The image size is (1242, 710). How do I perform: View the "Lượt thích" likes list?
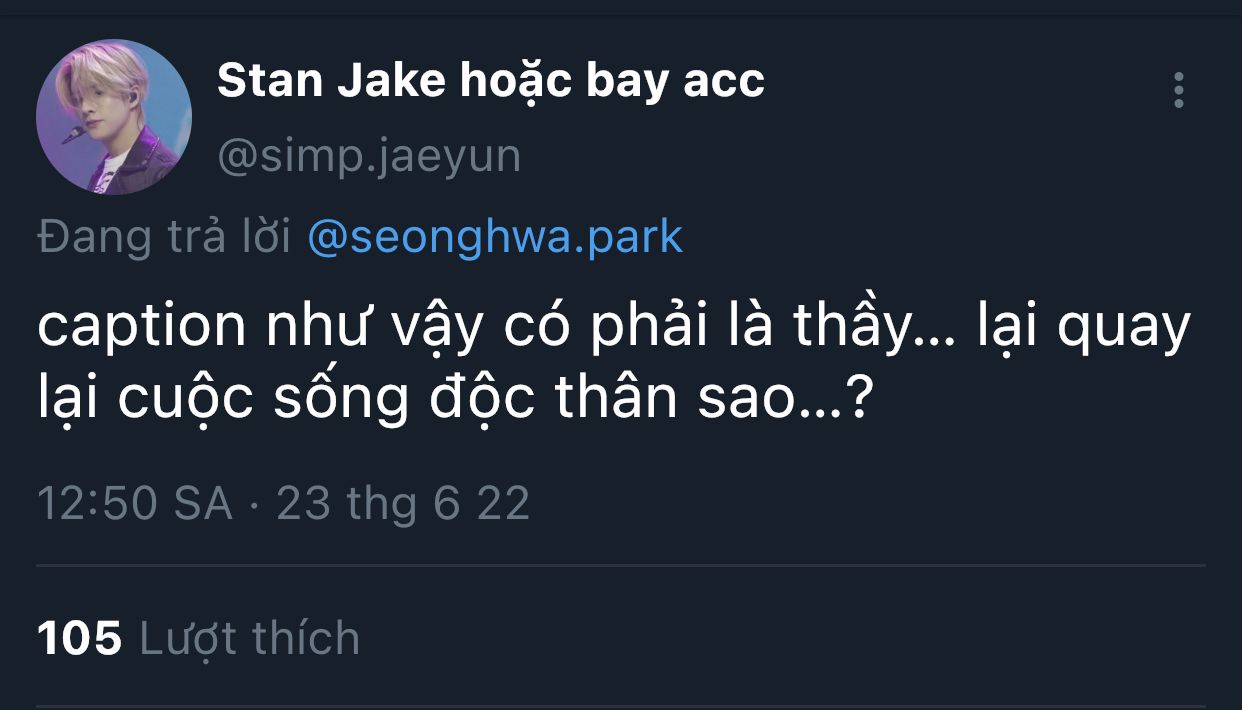click(x=249, y=638)
